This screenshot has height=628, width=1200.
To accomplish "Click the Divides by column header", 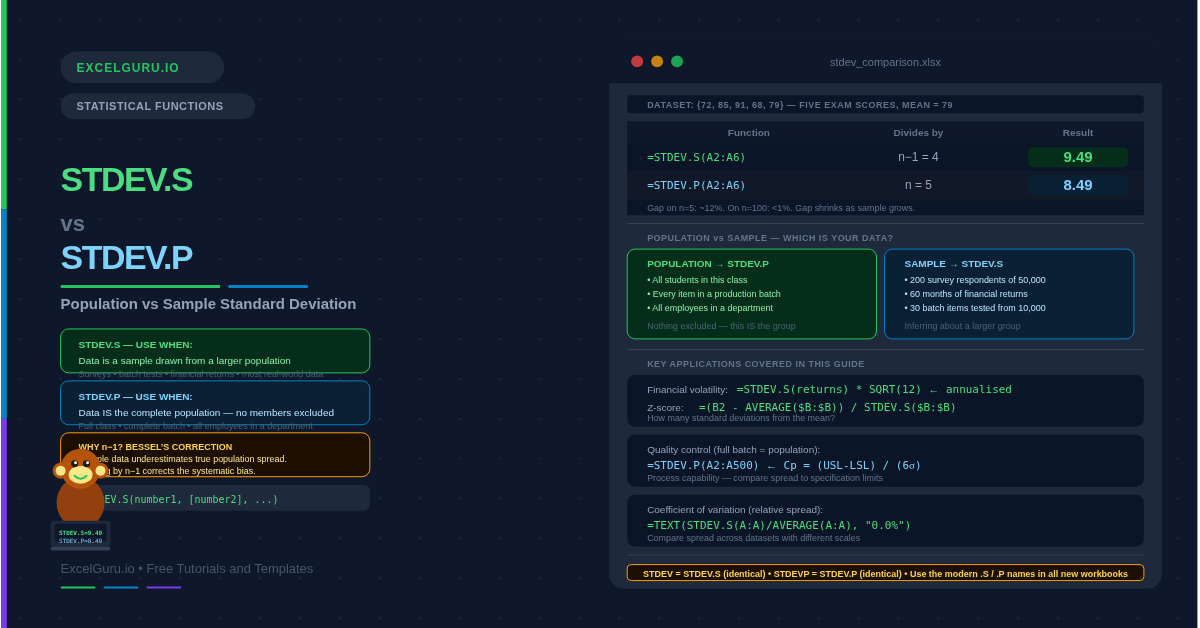I will point(917,132).
